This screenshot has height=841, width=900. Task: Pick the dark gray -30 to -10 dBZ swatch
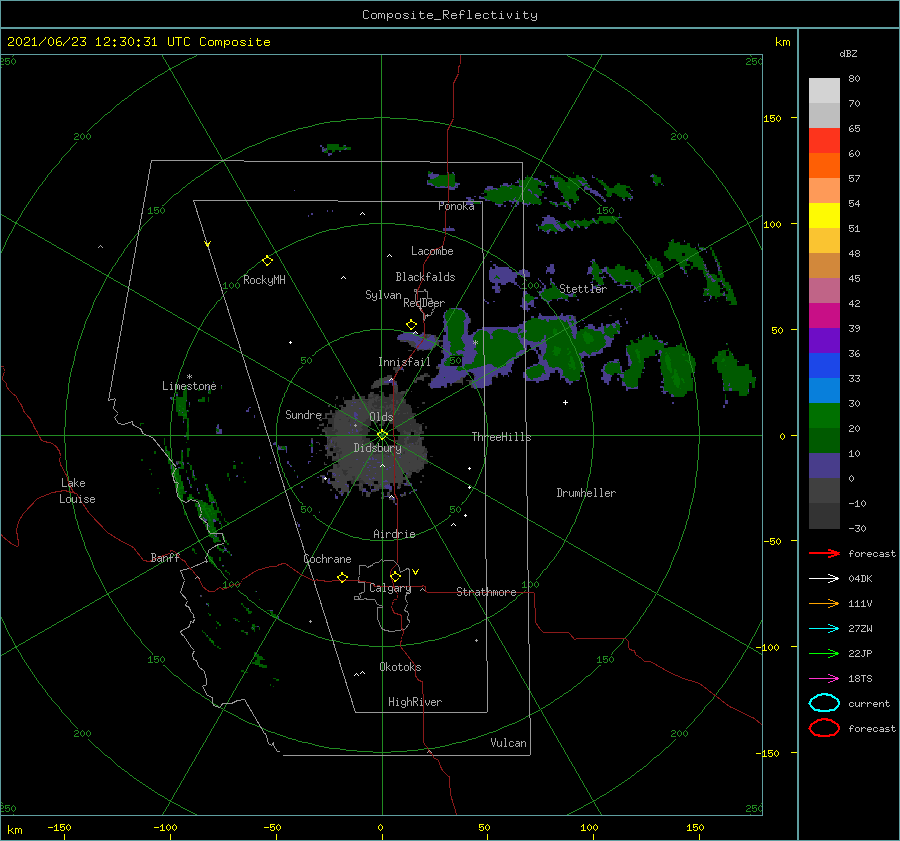(x=824, y=516)
